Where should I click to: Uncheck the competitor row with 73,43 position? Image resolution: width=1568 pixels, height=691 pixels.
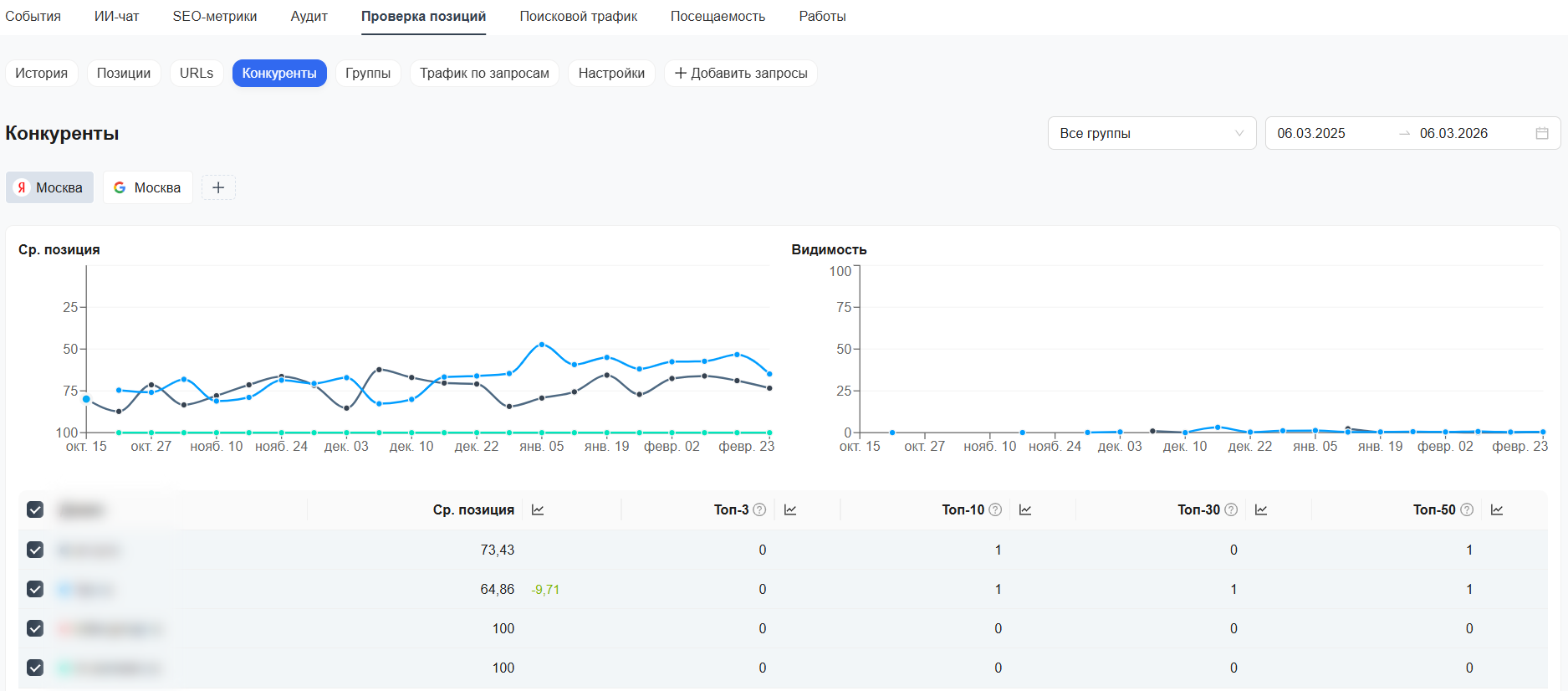tap(35, 550)
